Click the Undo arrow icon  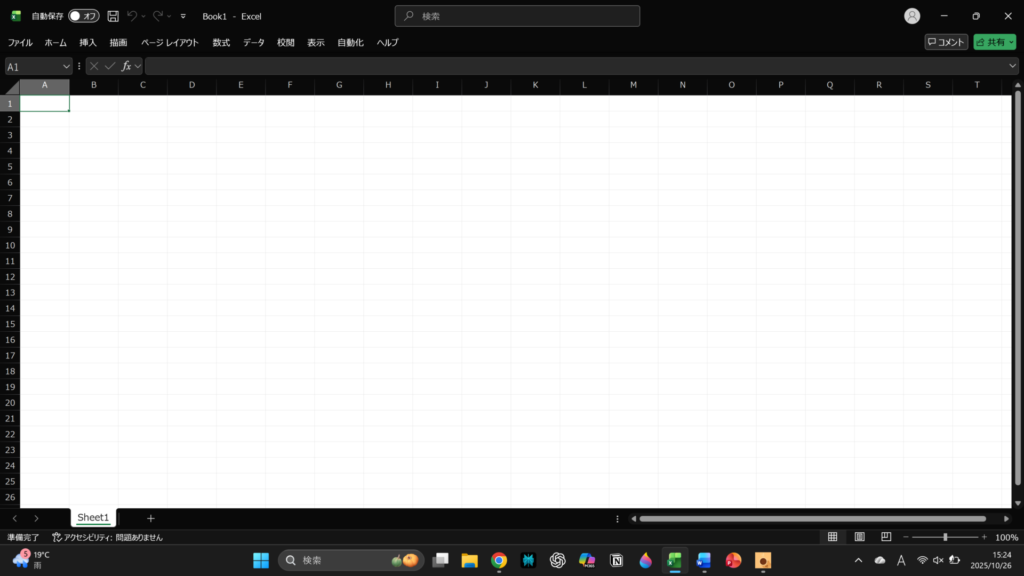[x=132, y=16]
